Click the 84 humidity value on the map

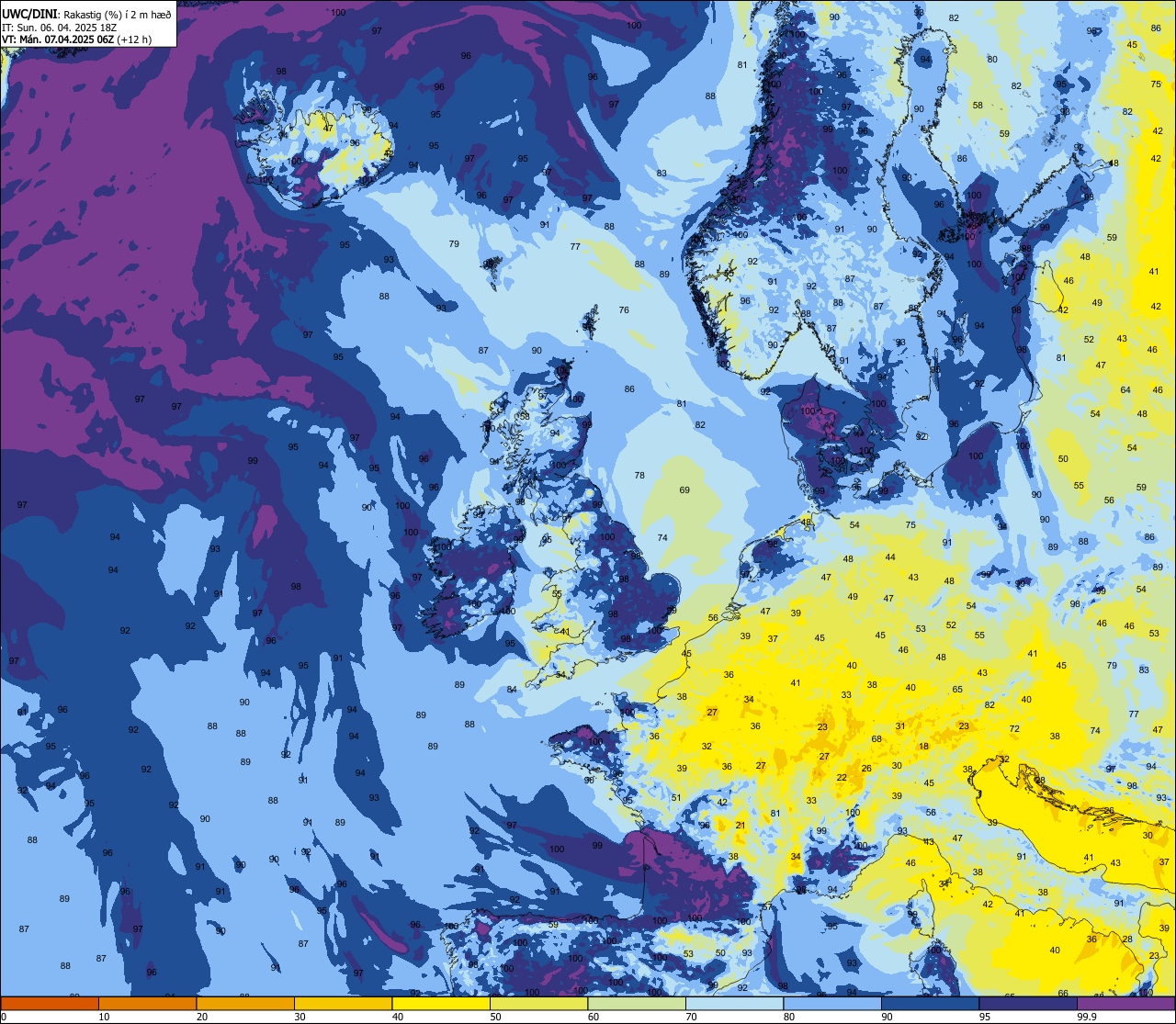[x=512, y=690]
